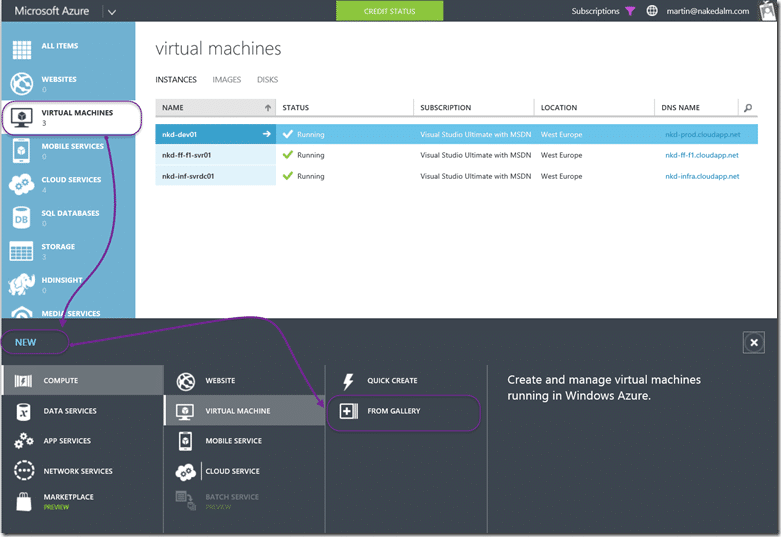This screenshot has height=537, width=781.
Task: Click the Credit Status button
Action: point(390,11)
